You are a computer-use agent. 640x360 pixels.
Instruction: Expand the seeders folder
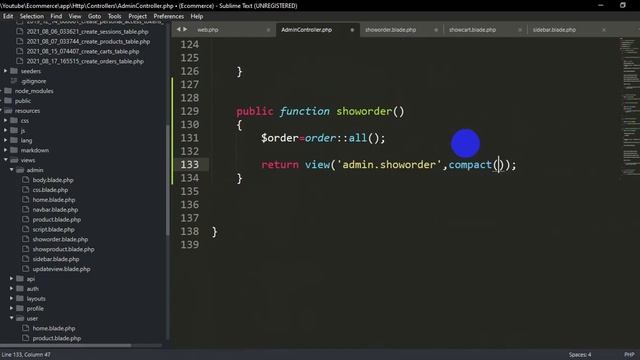click(x=6, y=71)
